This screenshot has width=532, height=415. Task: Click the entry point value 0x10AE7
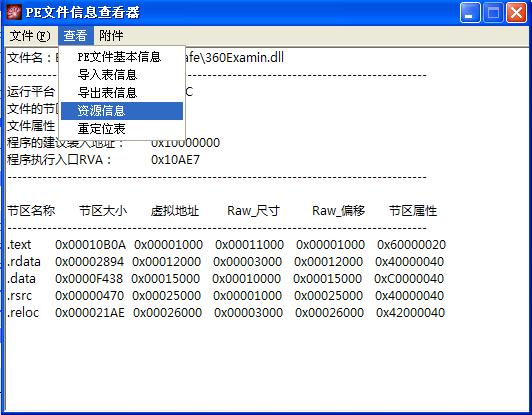point(175,159)
